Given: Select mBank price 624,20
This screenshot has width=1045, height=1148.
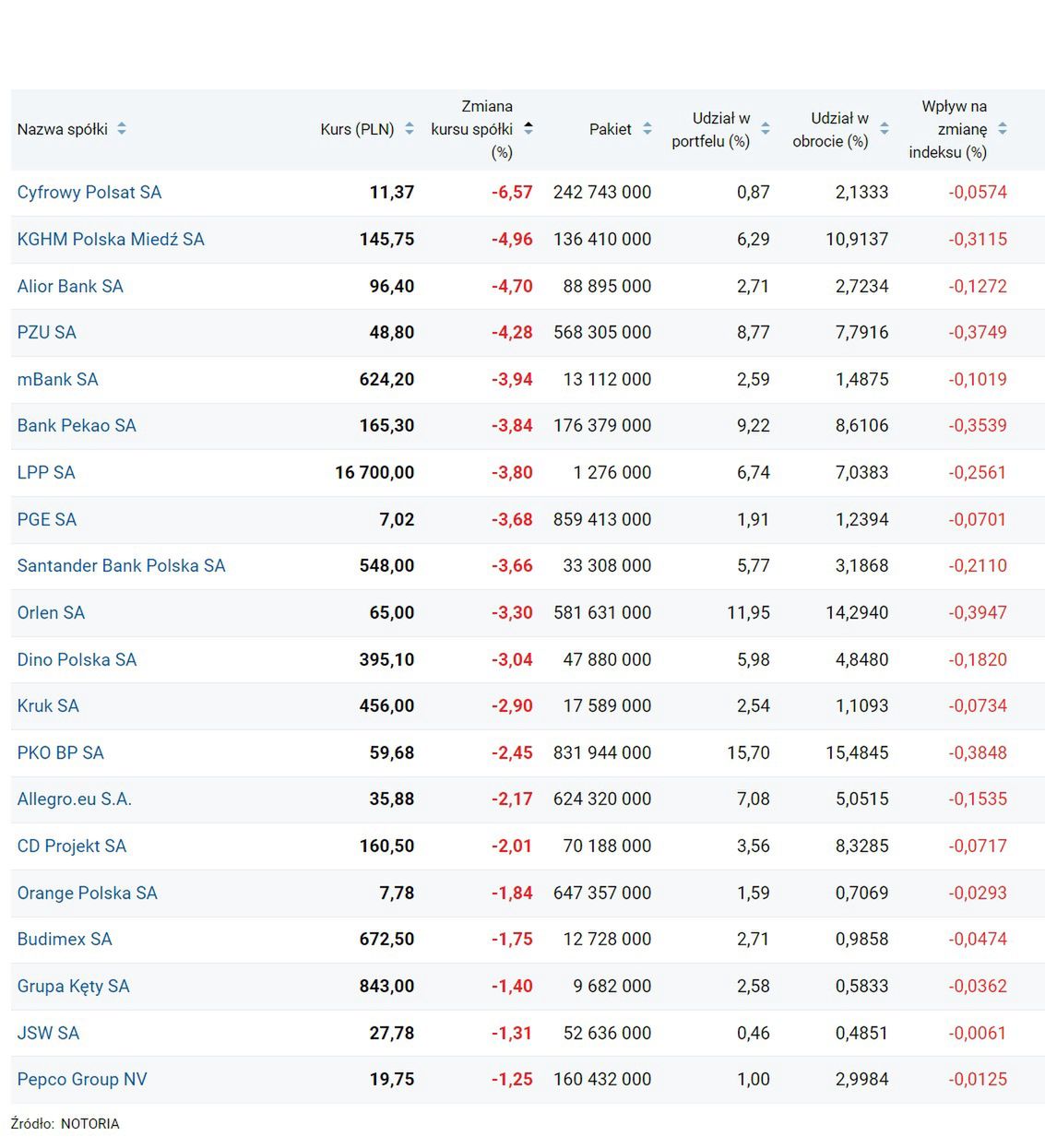Looking at the screenshot, I should 386,380.
